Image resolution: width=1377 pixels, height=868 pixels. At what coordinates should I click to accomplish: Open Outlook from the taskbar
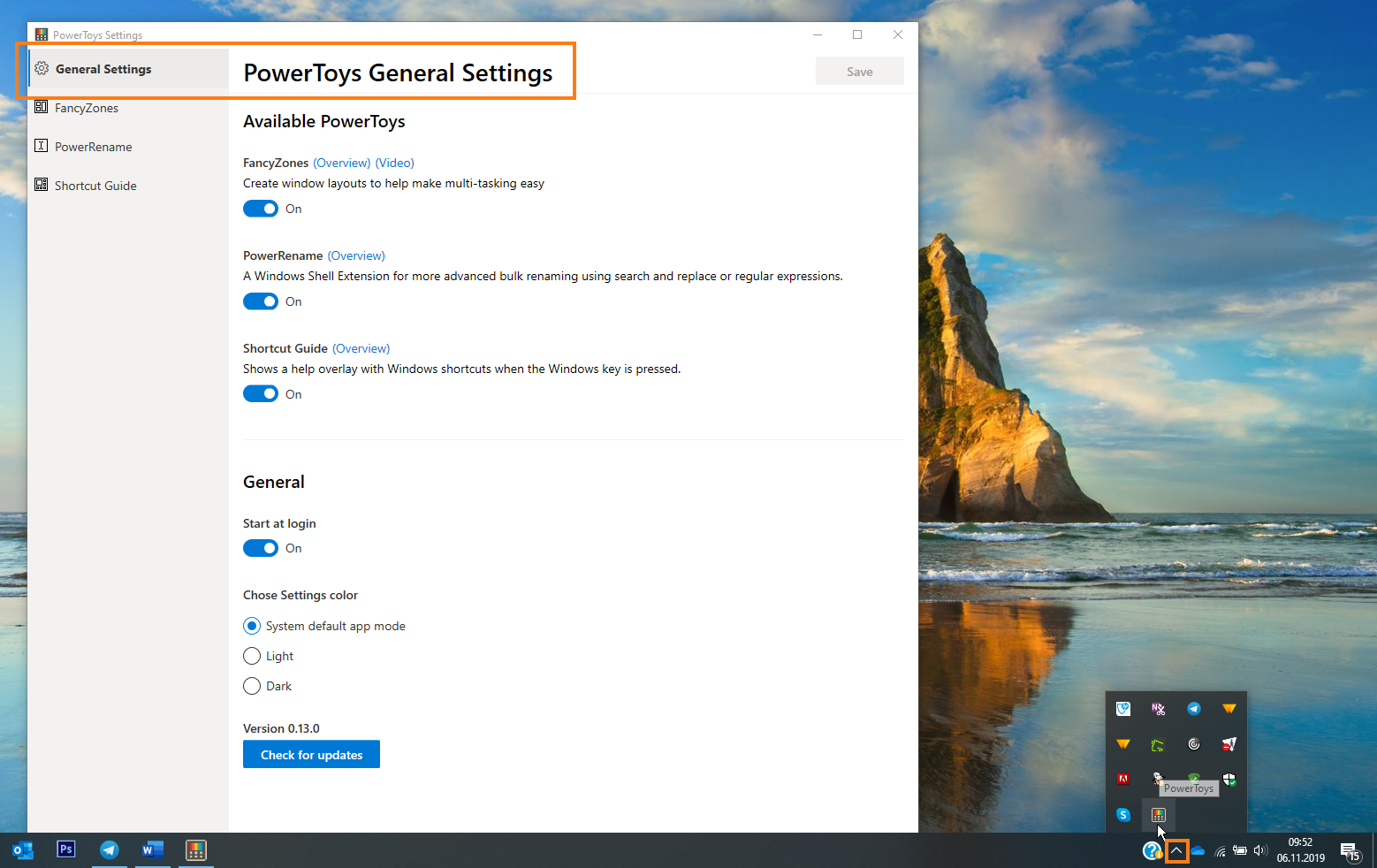click(x=23, y=850)
